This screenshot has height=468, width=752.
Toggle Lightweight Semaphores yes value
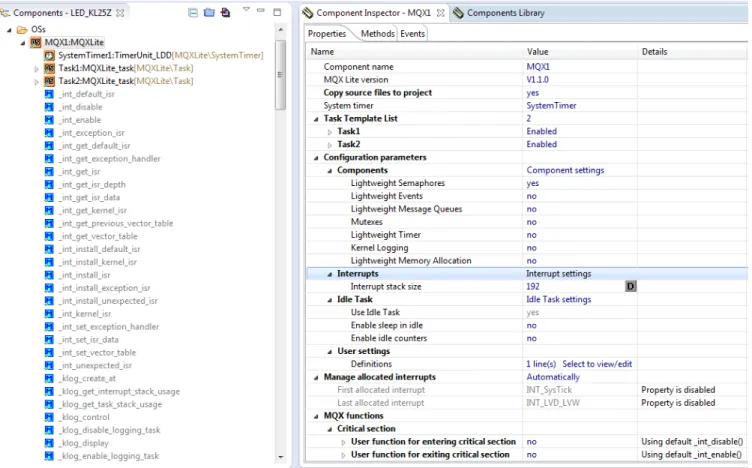(x=532, y=183)
